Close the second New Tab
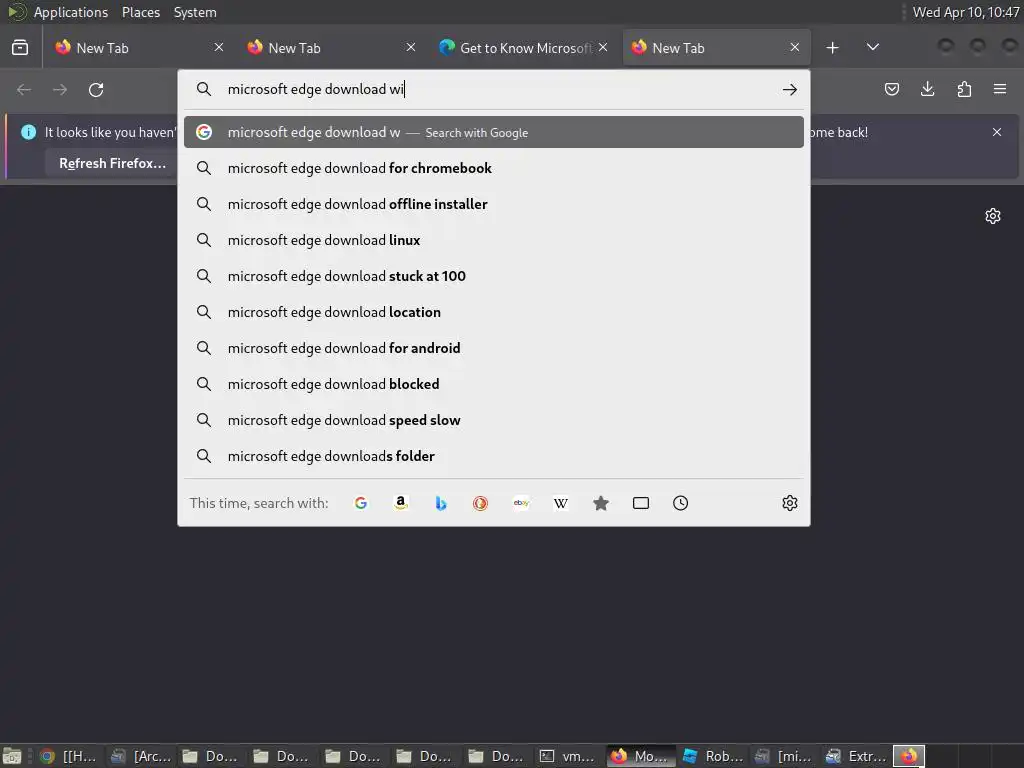This screenshot has height=768, width=1024. click(x=411, y=47)
